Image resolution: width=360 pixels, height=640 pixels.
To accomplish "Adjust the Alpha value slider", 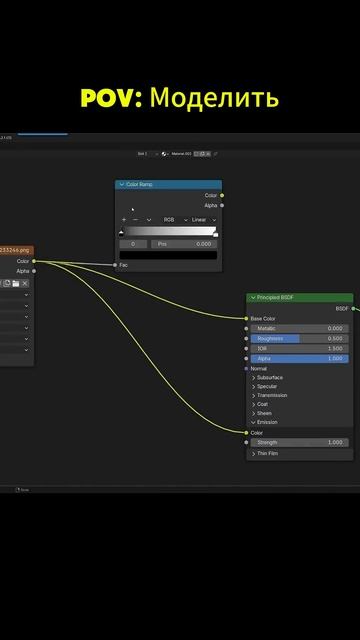I will tap(300, 358).
